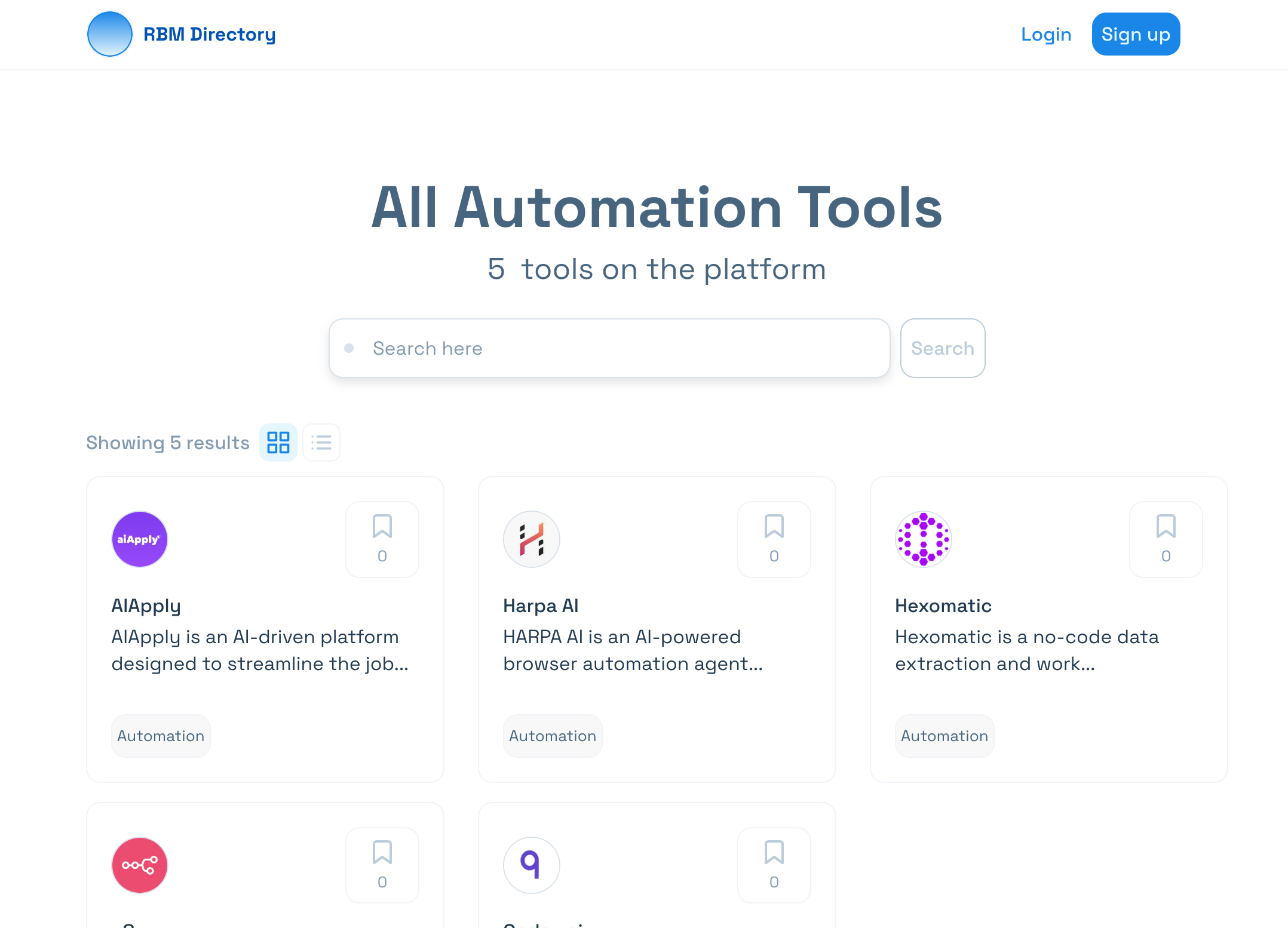The height and width of the screenshot is (928, 1288).
Task: Bookmark the tool with purple q logo
Action: click(774, 865)
